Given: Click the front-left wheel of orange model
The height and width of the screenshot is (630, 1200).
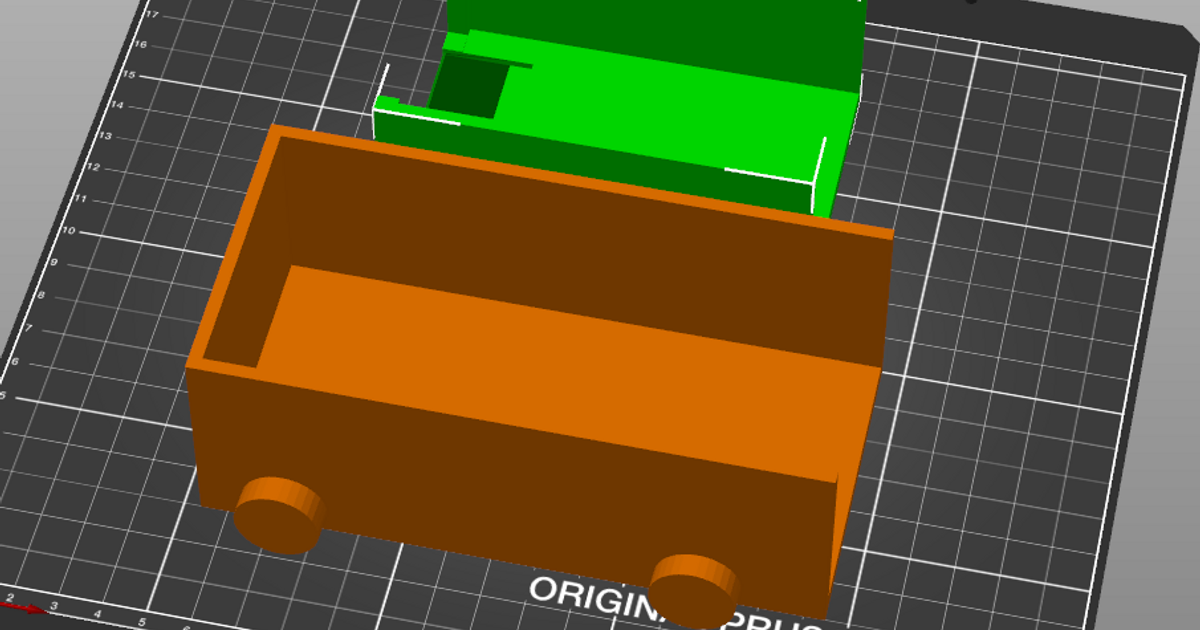Looking at the screenshot, I should [277, 514].
